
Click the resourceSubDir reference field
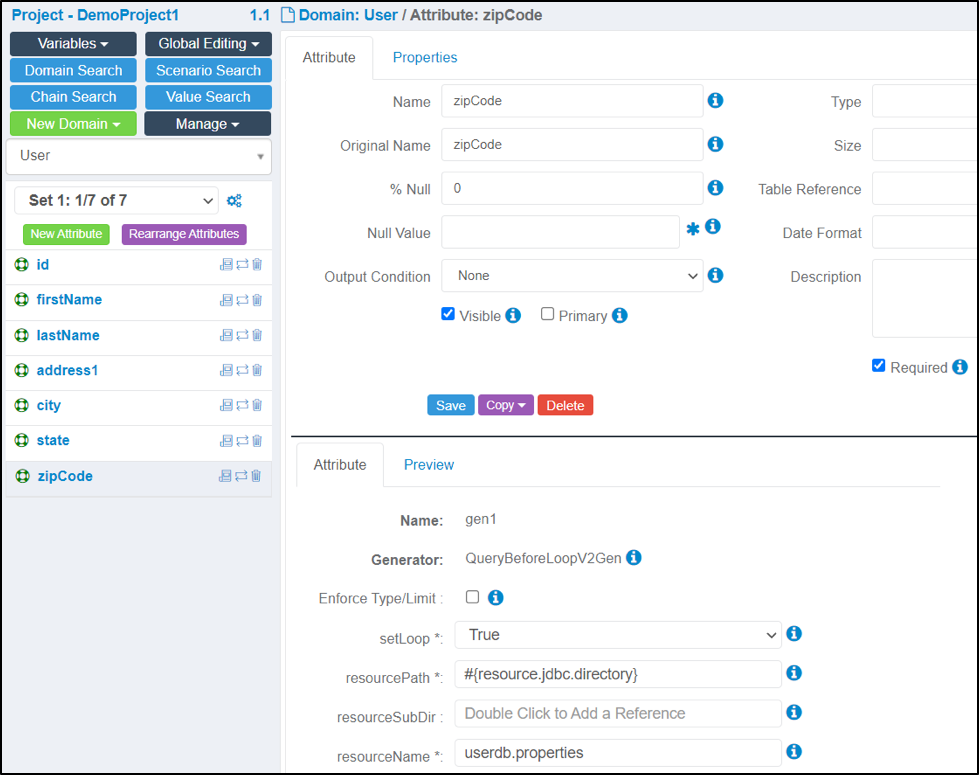[x=618, y=713]
